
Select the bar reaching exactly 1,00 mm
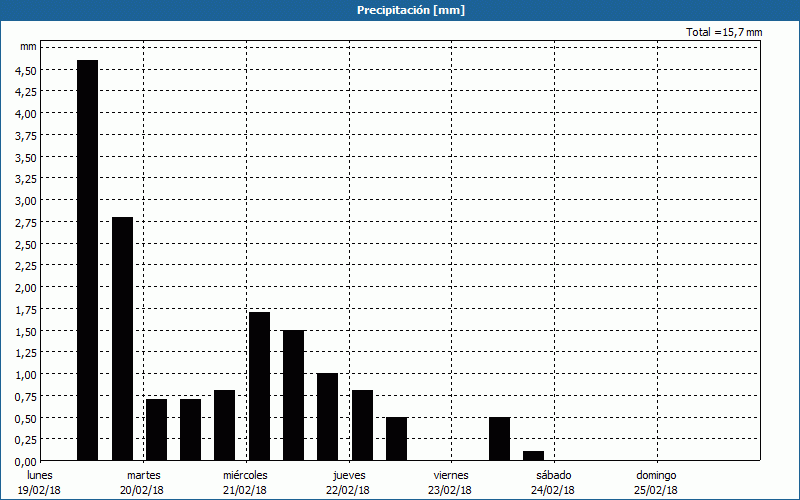[x=327, y=417]
